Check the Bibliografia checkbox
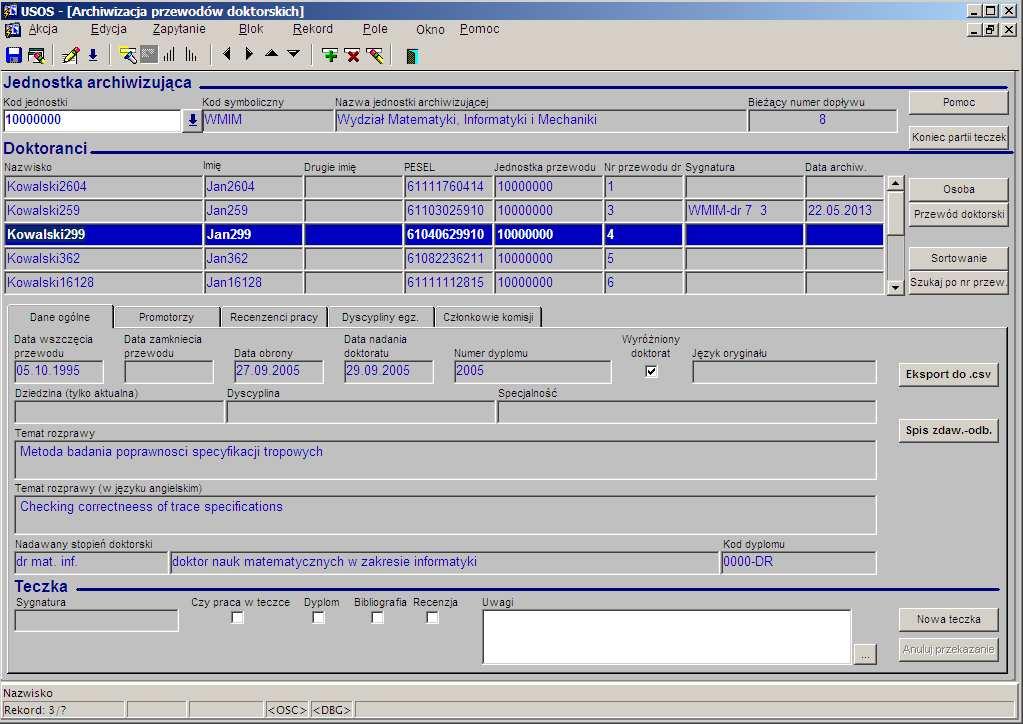This screenshot has height=724, width=1023. [x=377, y=617]
